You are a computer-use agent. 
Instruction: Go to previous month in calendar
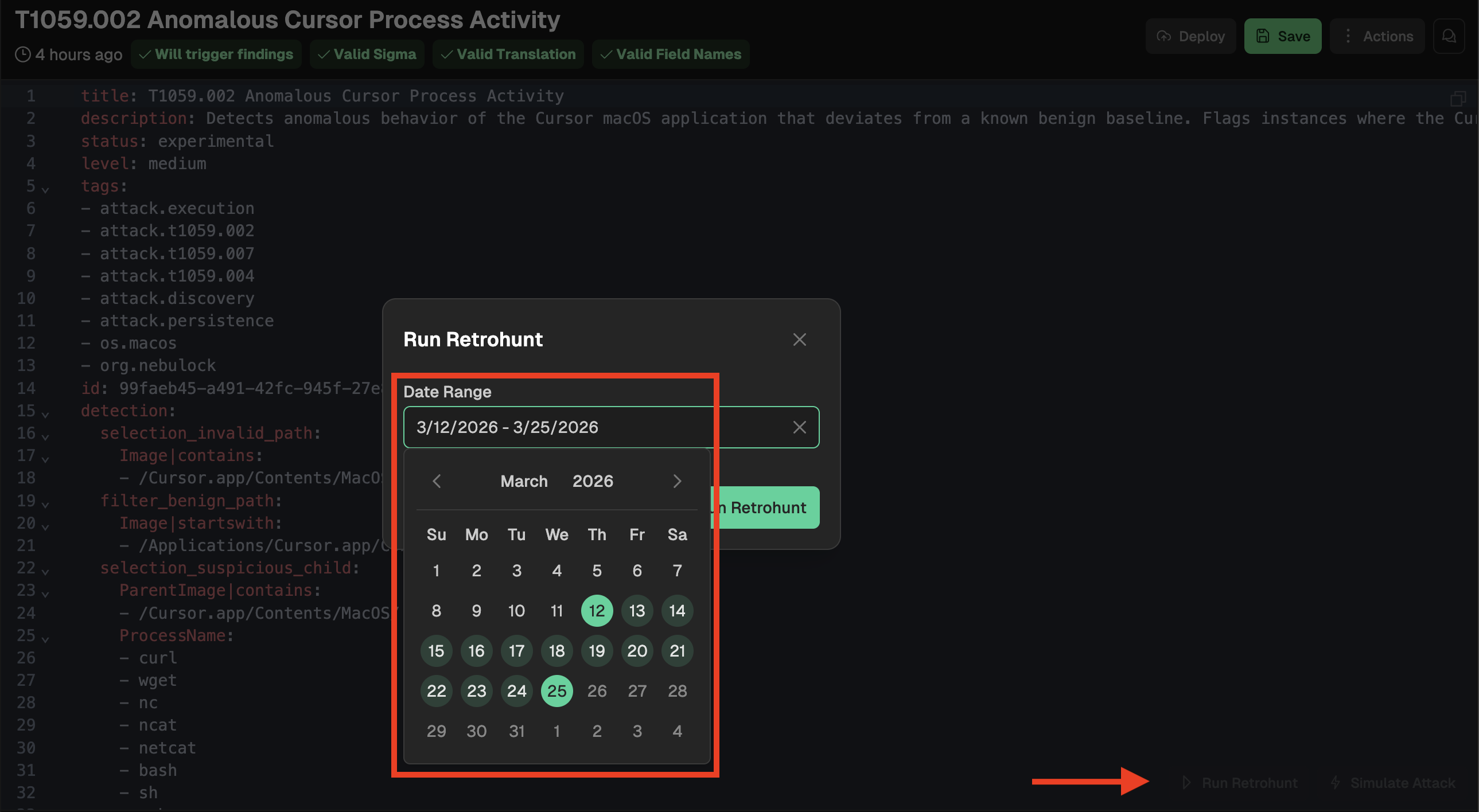[x=437, y=481]
